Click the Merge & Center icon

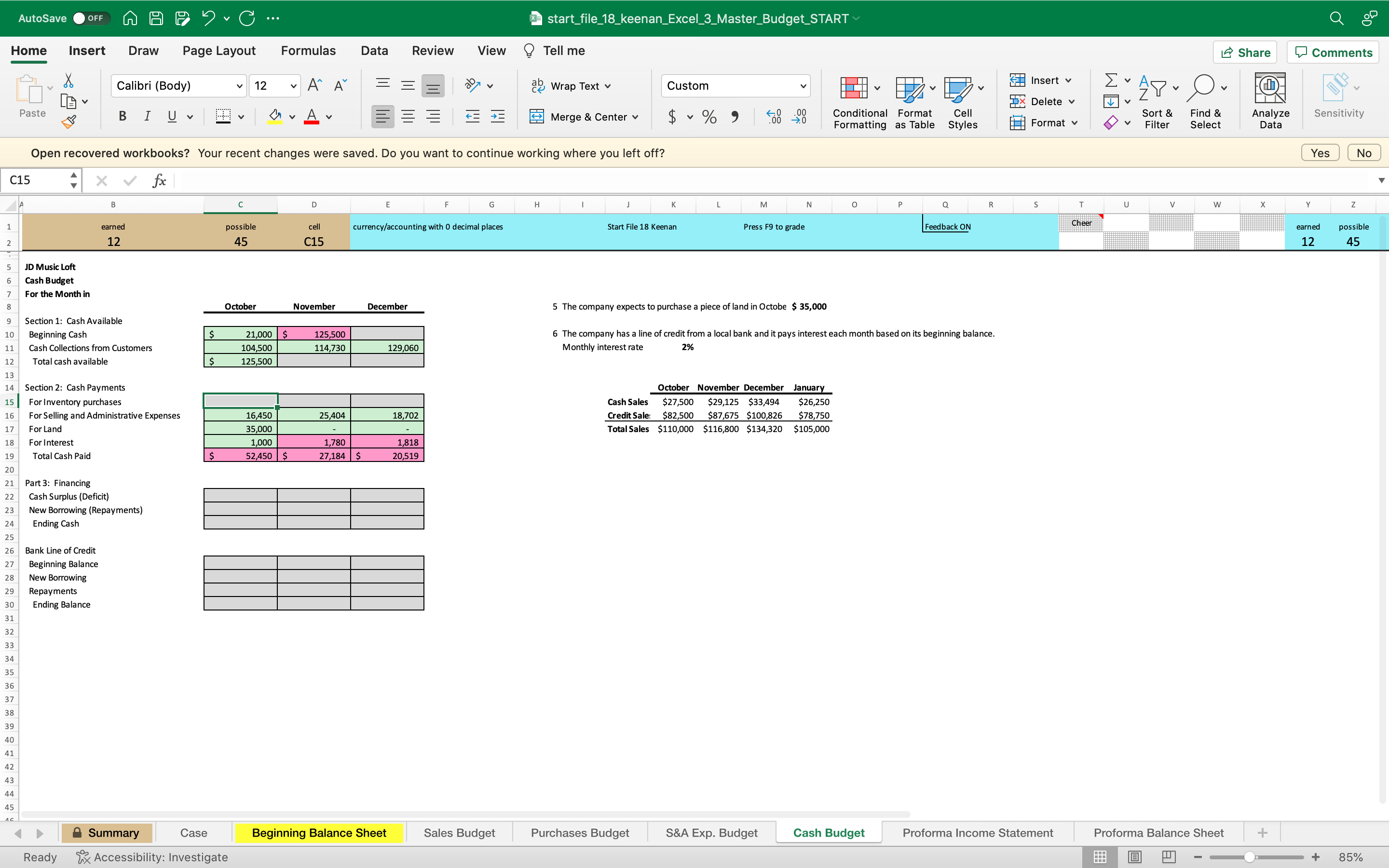tap(537, 117)
